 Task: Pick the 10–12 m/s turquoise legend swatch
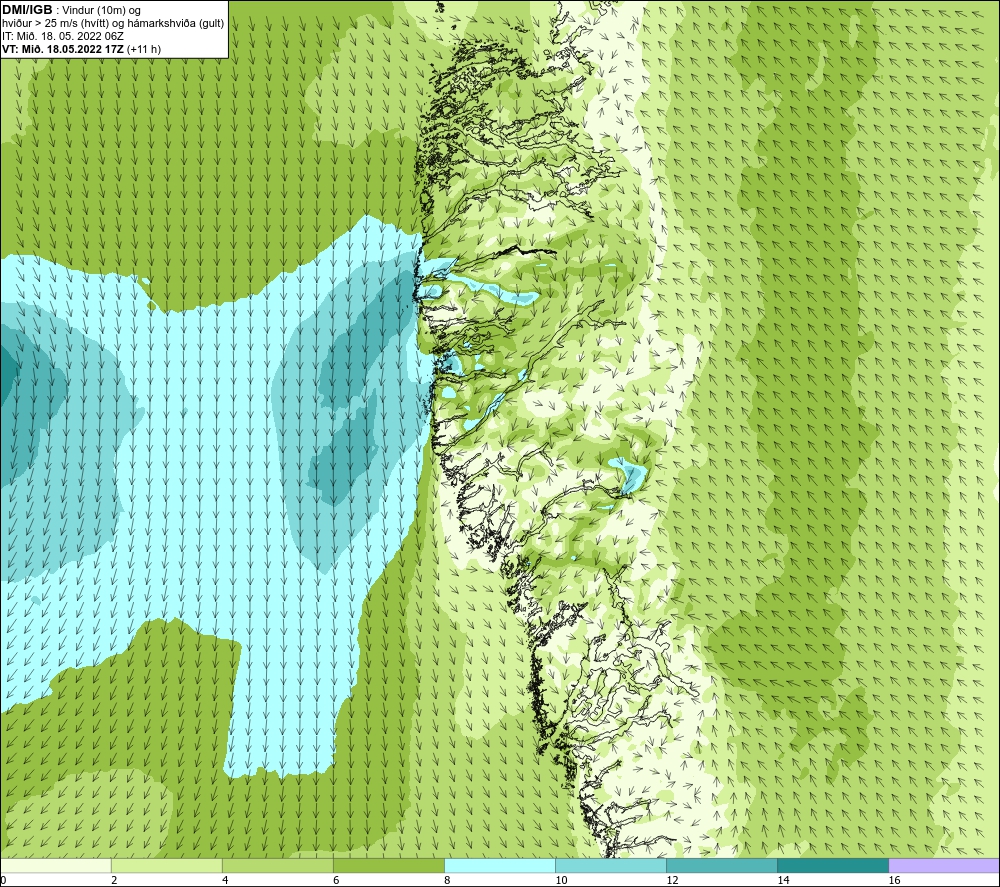(x=610, y=865)
